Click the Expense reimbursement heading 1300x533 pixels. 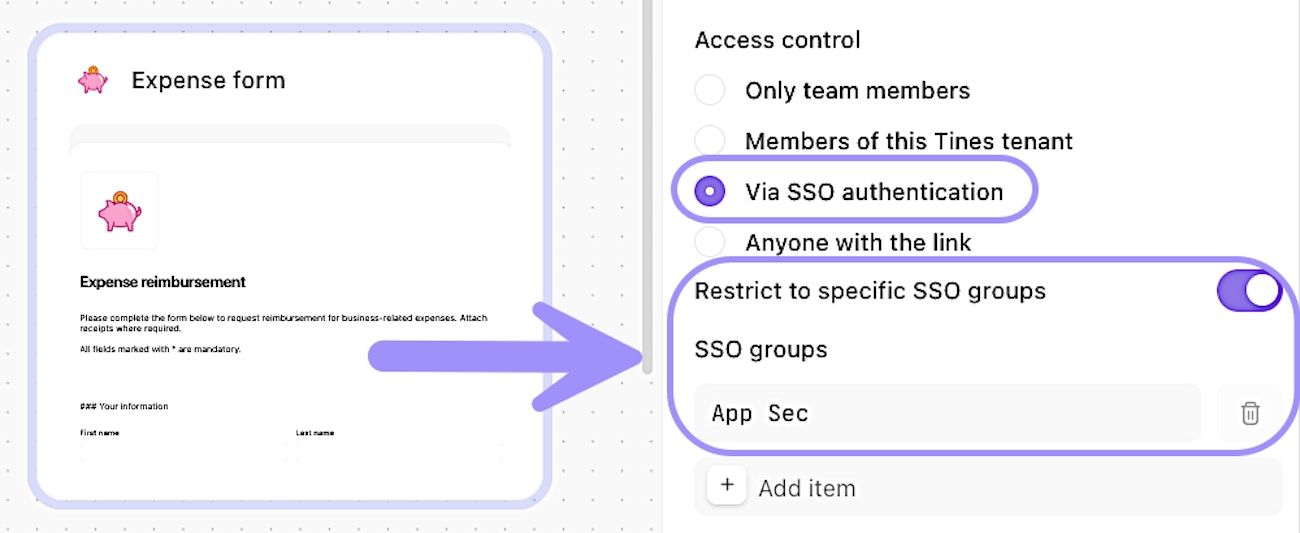coord(163,282)
